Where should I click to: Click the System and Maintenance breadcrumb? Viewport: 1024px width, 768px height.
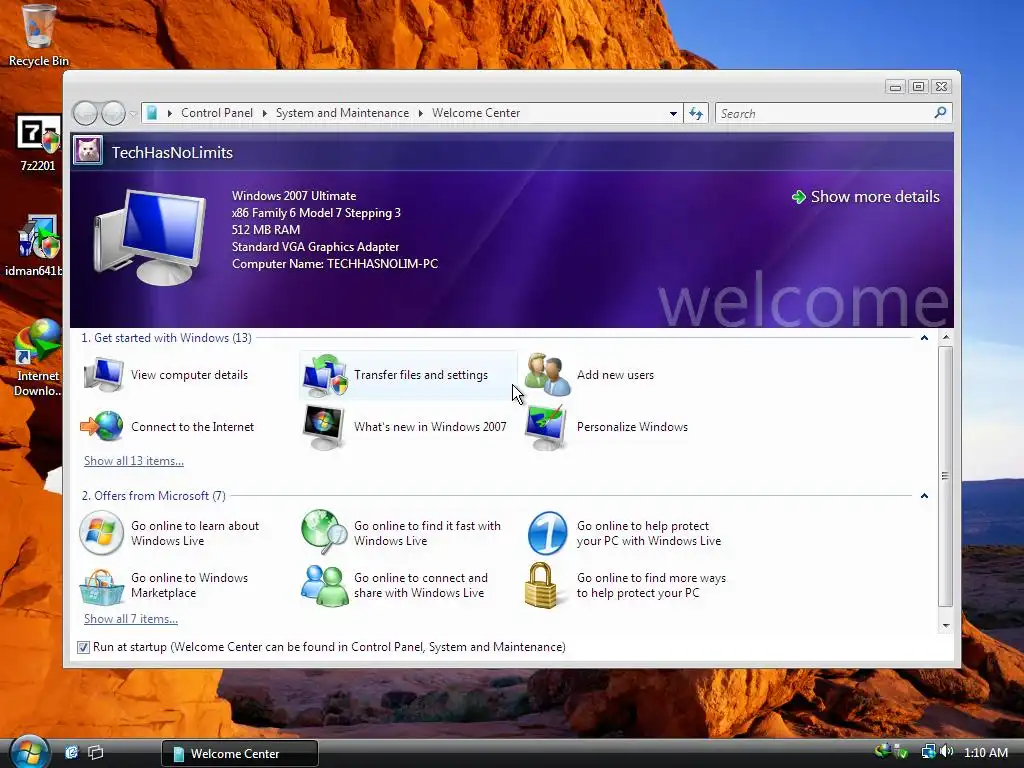342,113
